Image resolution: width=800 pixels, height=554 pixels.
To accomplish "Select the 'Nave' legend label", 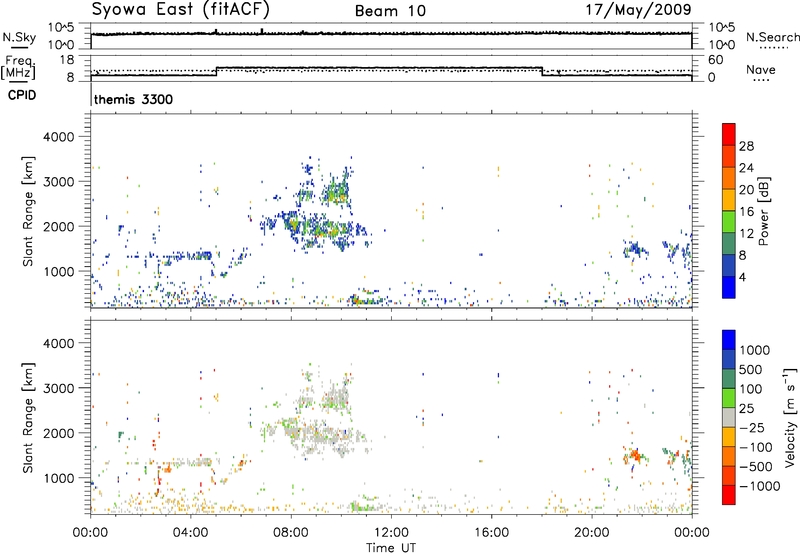I will pyautogui.click(x=761, y=70).
